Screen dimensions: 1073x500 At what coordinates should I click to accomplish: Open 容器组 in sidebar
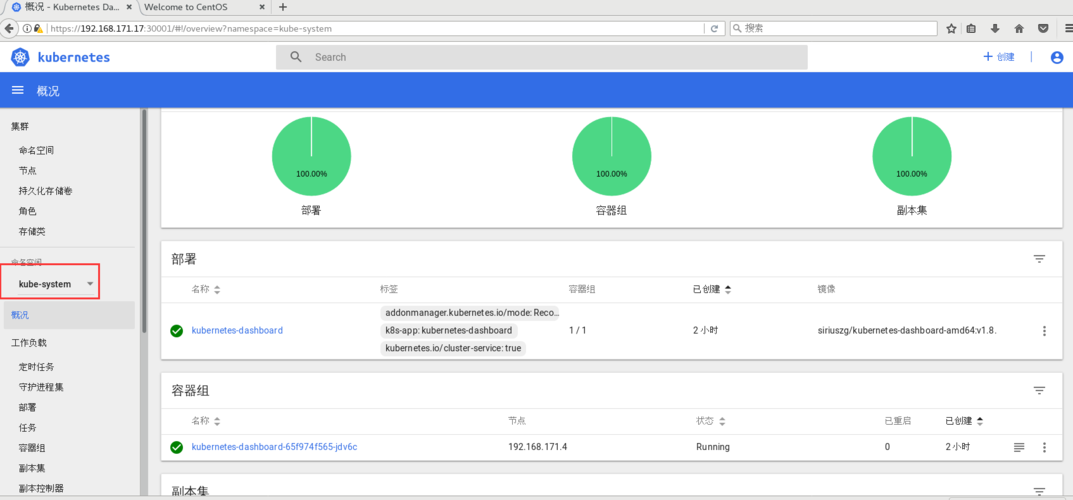tap(32, 448)
